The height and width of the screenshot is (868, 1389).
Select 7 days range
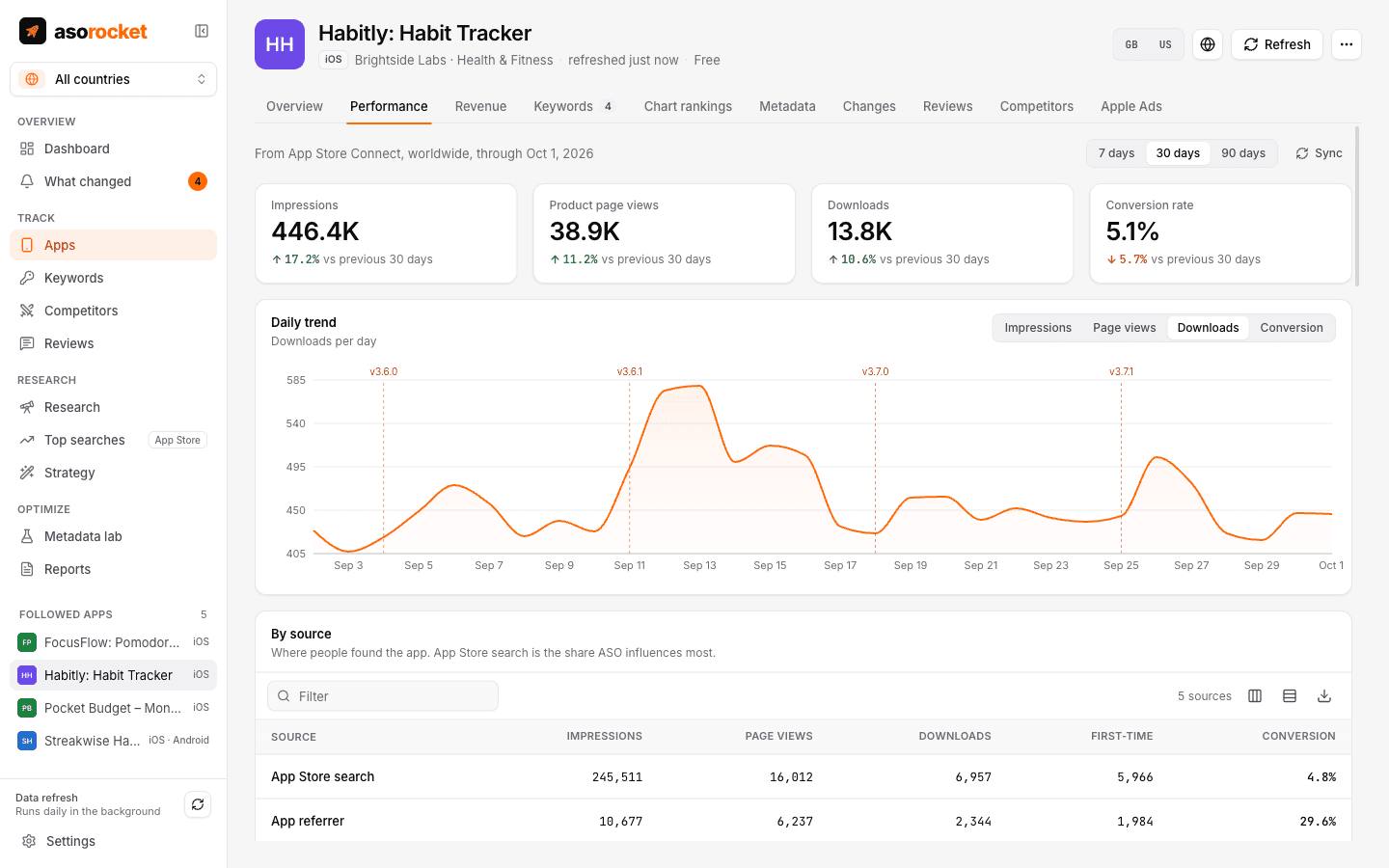click(1116, 153)
